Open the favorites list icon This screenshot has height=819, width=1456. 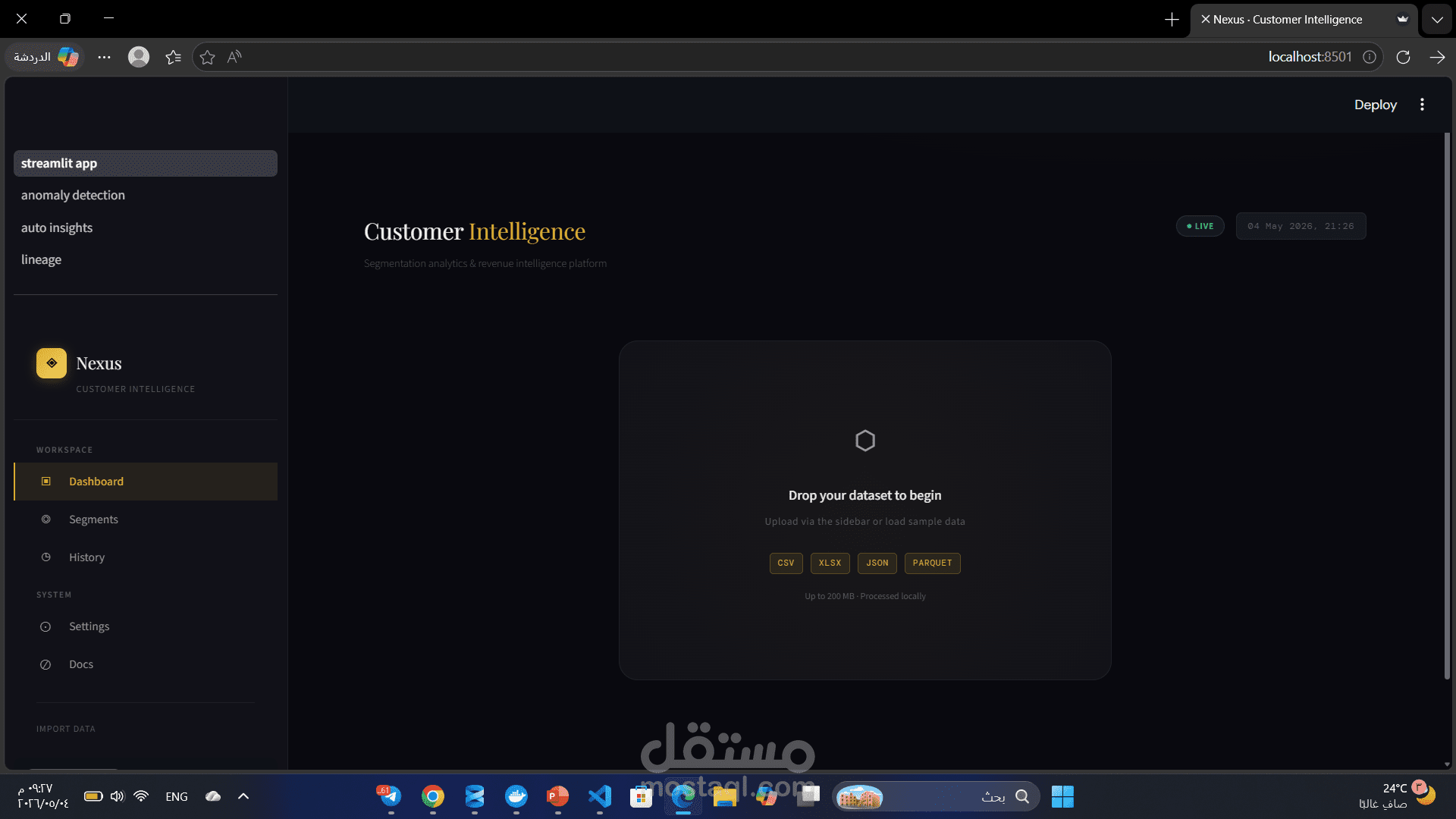(173, 57)
